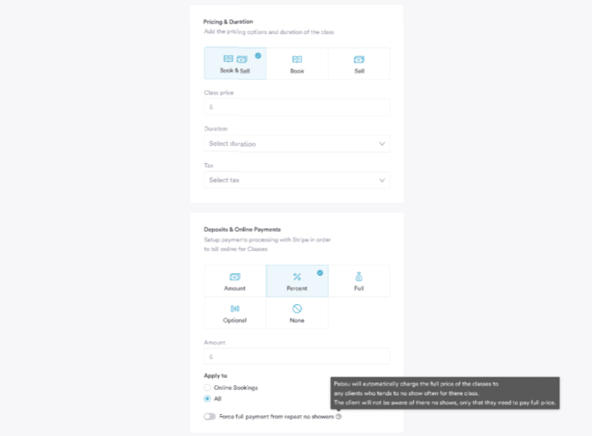Click the Percent selected checkmark badge

pyautogui.click(x=320, y=273)
